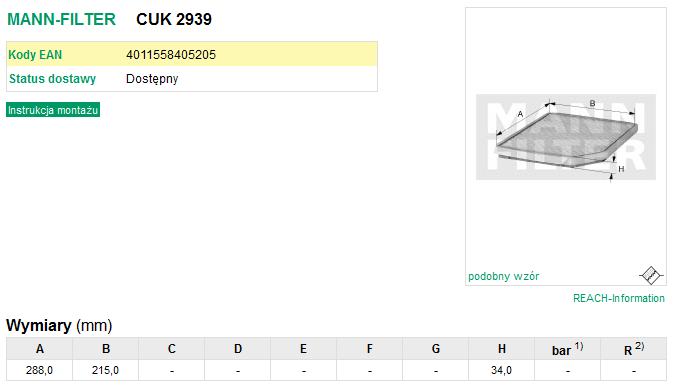Select the 215,0 dimension value

(105, 370)
